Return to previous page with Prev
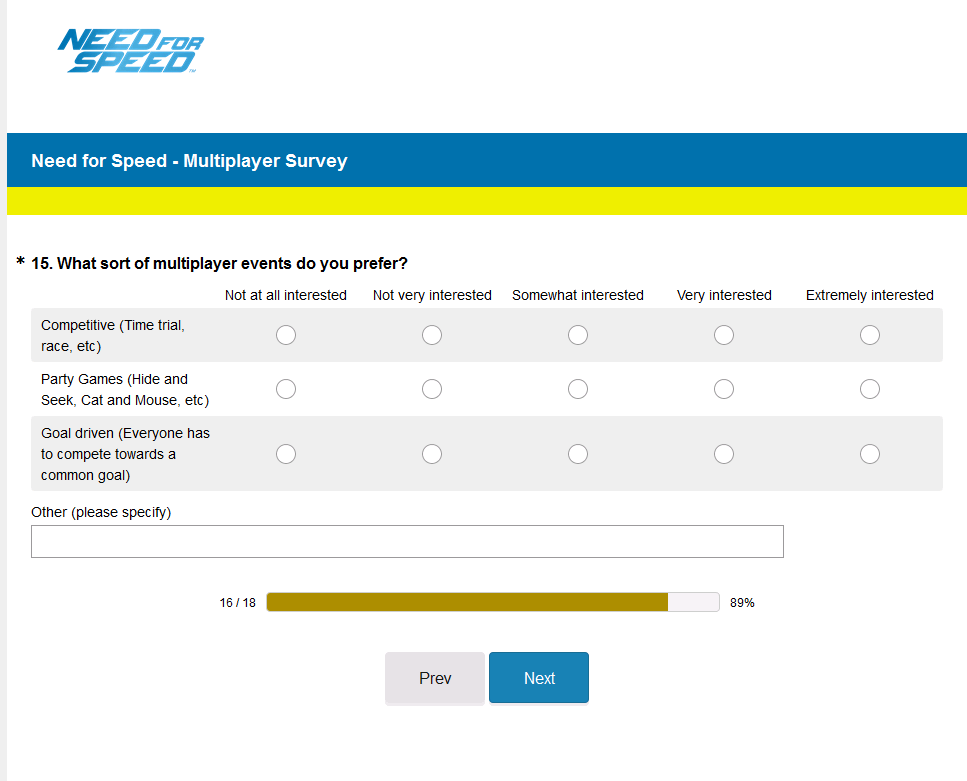Image resolution: width=967 pixels, height=781 pixels. click(x=435, y=678)
